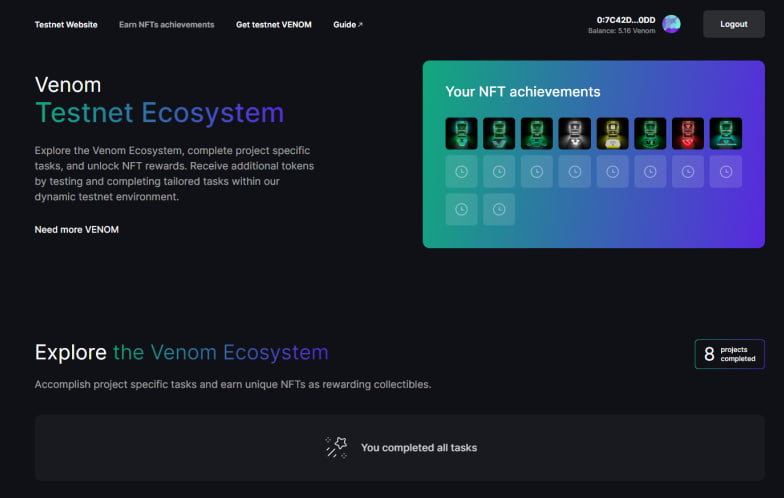The width and height of the screenshot is (784, 498).
Task: Click pending clock slot under third NFT
Action: coord(536,172)
